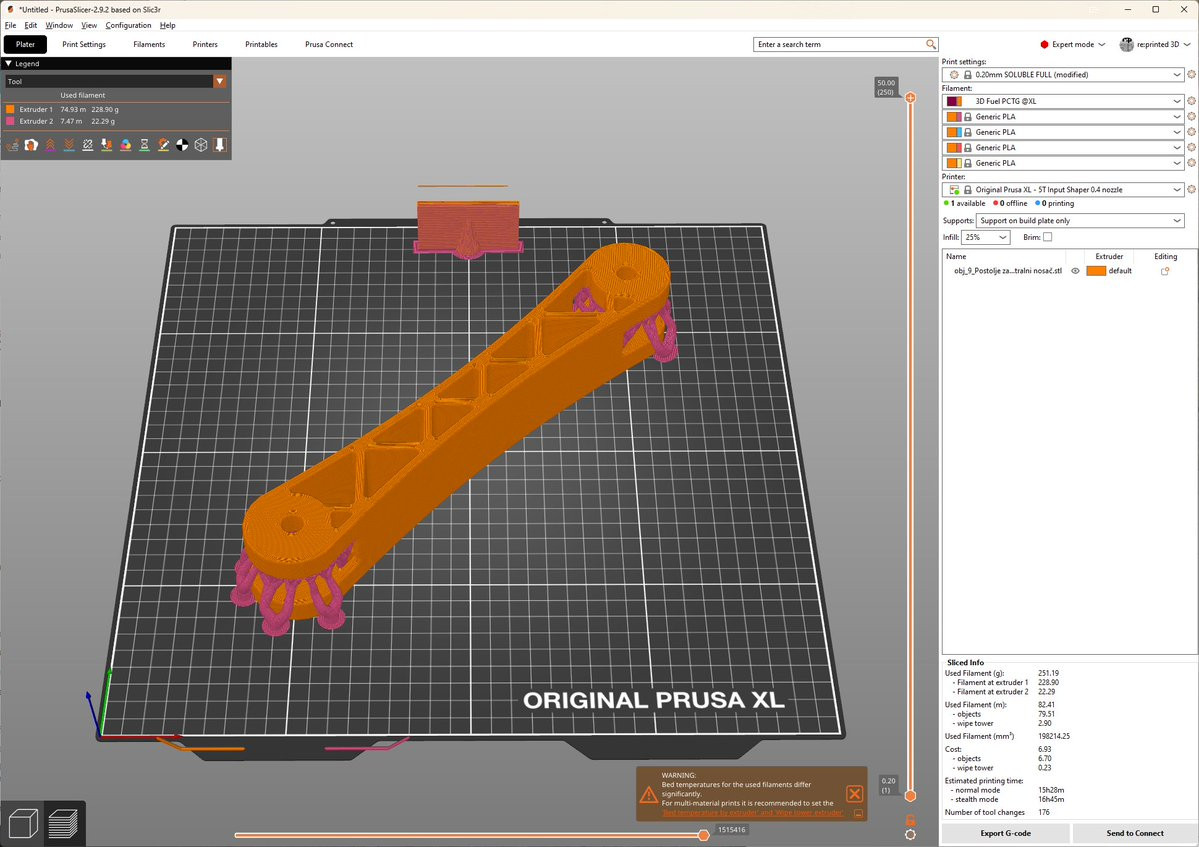Open Original Prusa XL printer dropdown
This screenshot has height=847, width=1199.
[1064, 189]
